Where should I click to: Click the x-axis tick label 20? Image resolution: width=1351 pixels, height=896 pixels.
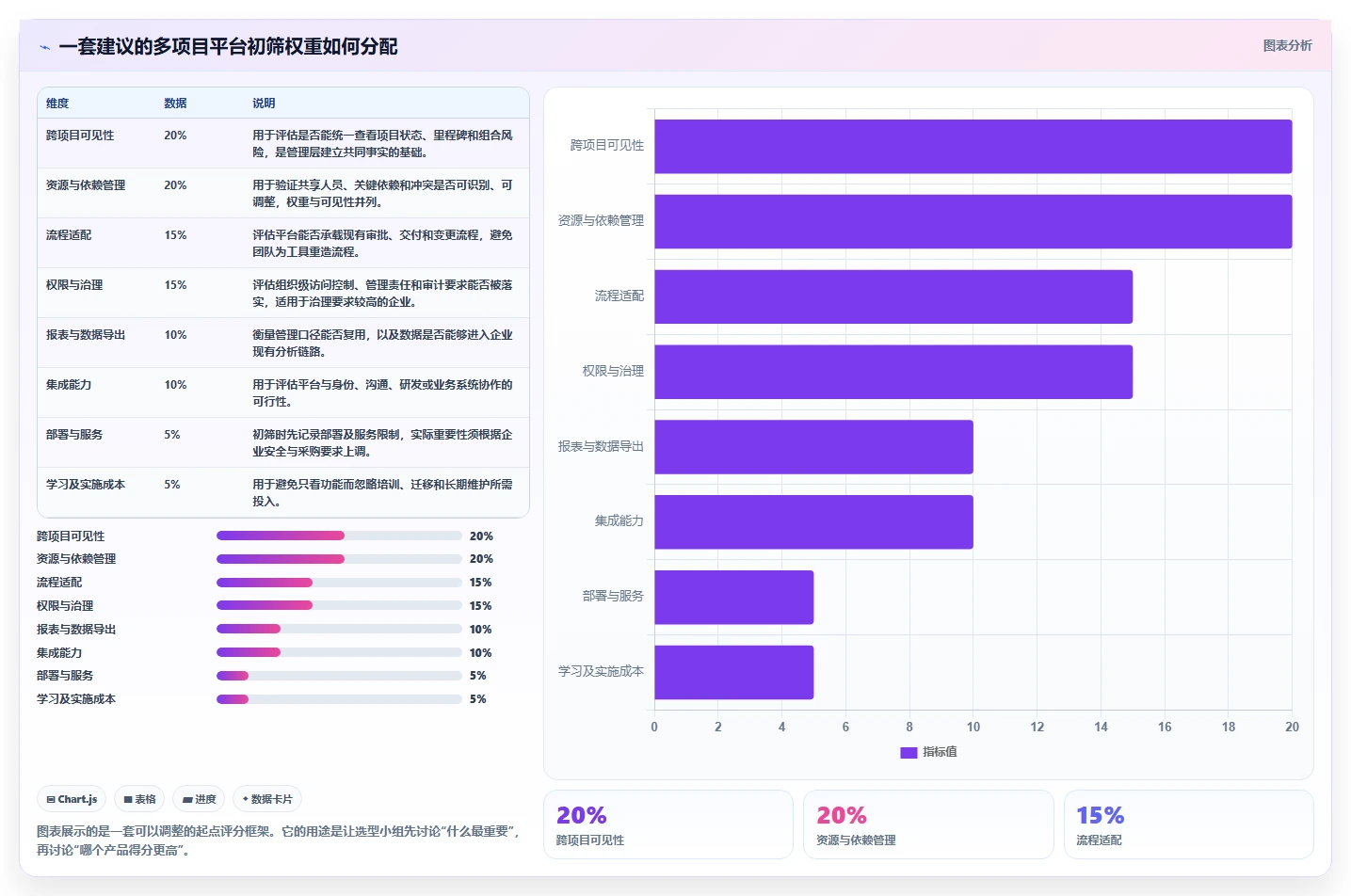[1292, 728]
